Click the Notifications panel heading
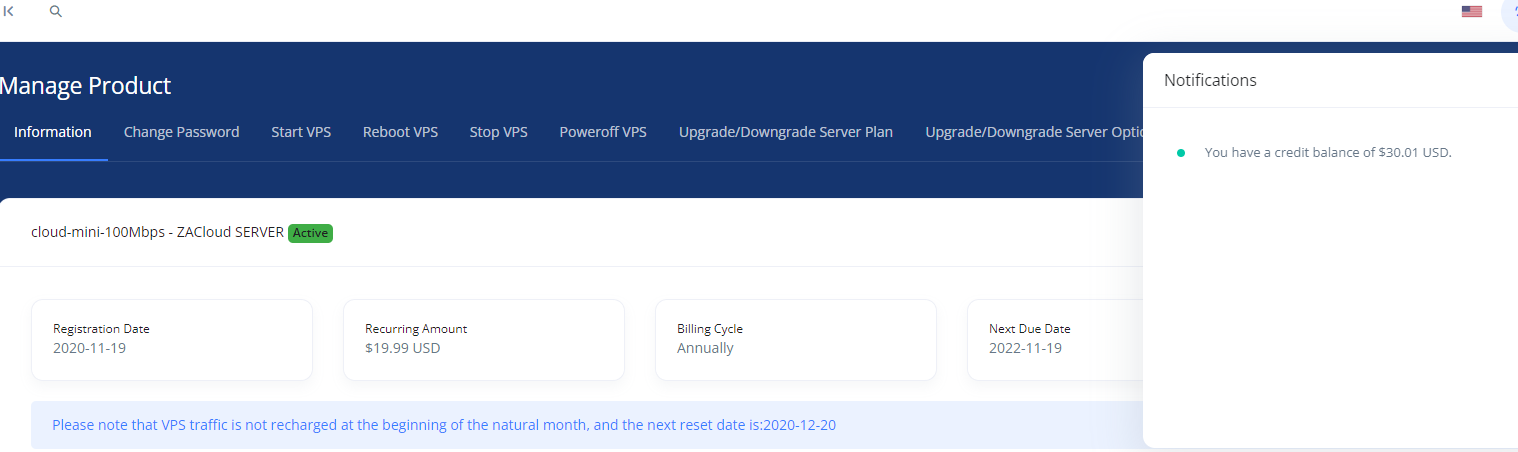The image size is (1518, 452). tap(1210, 80)
